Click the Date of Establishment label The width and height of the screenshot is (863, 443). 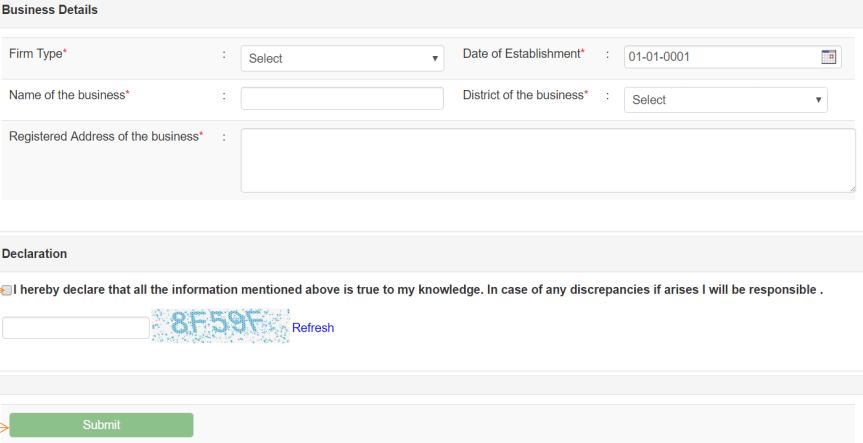click(x=521, y=53)
